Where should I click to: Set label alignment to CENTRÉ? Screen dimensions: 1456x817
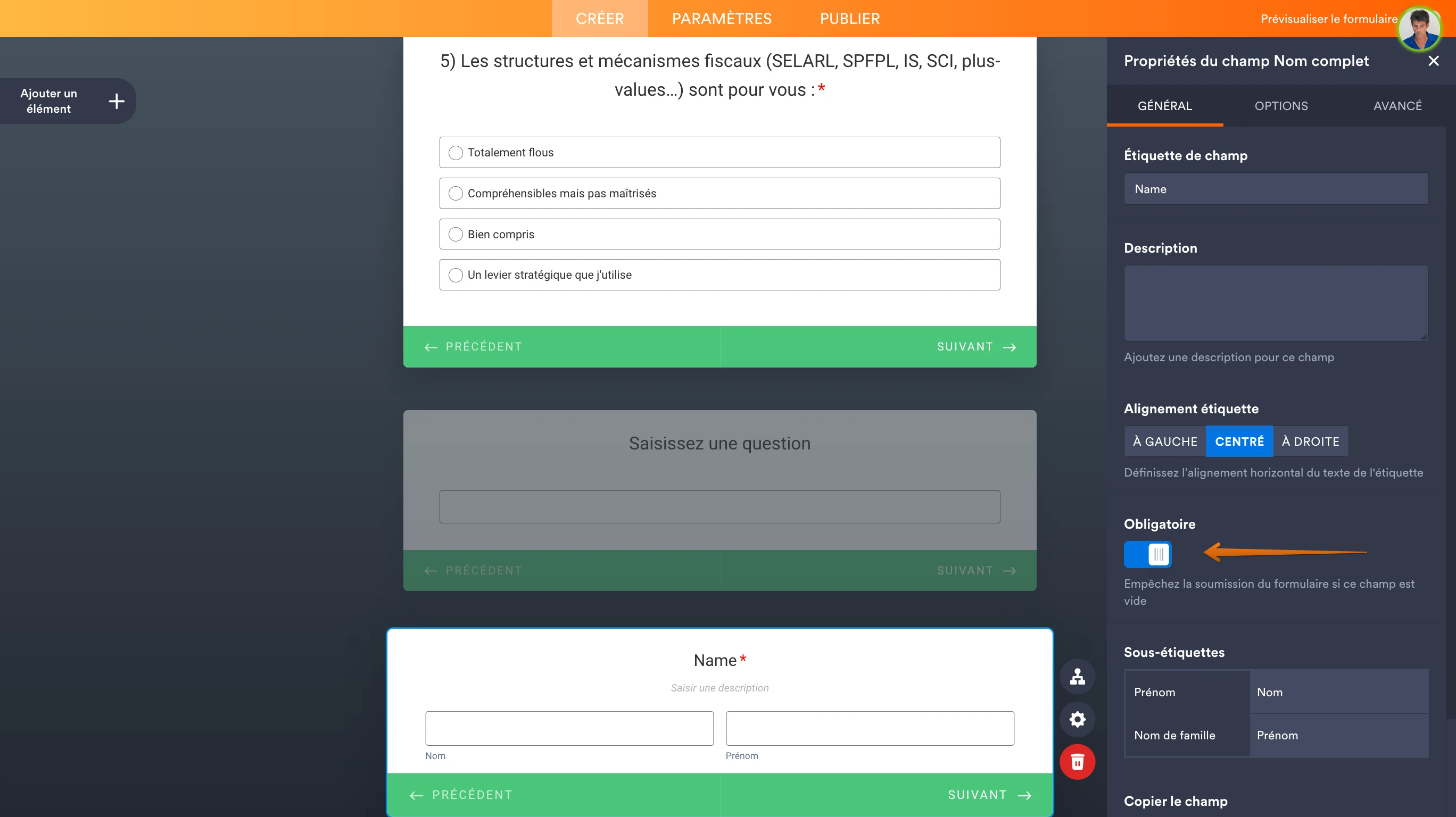click(1239, 441)
